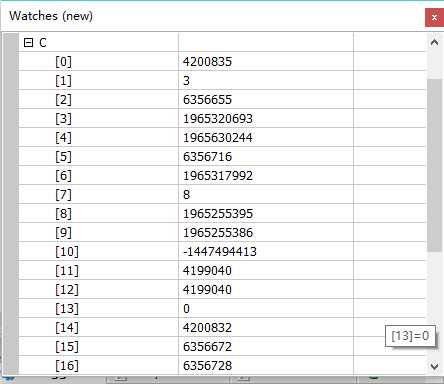Click the vertical scrollbar thumb
The width and height of the screenshot is (444, 384).
pos(434,165)
